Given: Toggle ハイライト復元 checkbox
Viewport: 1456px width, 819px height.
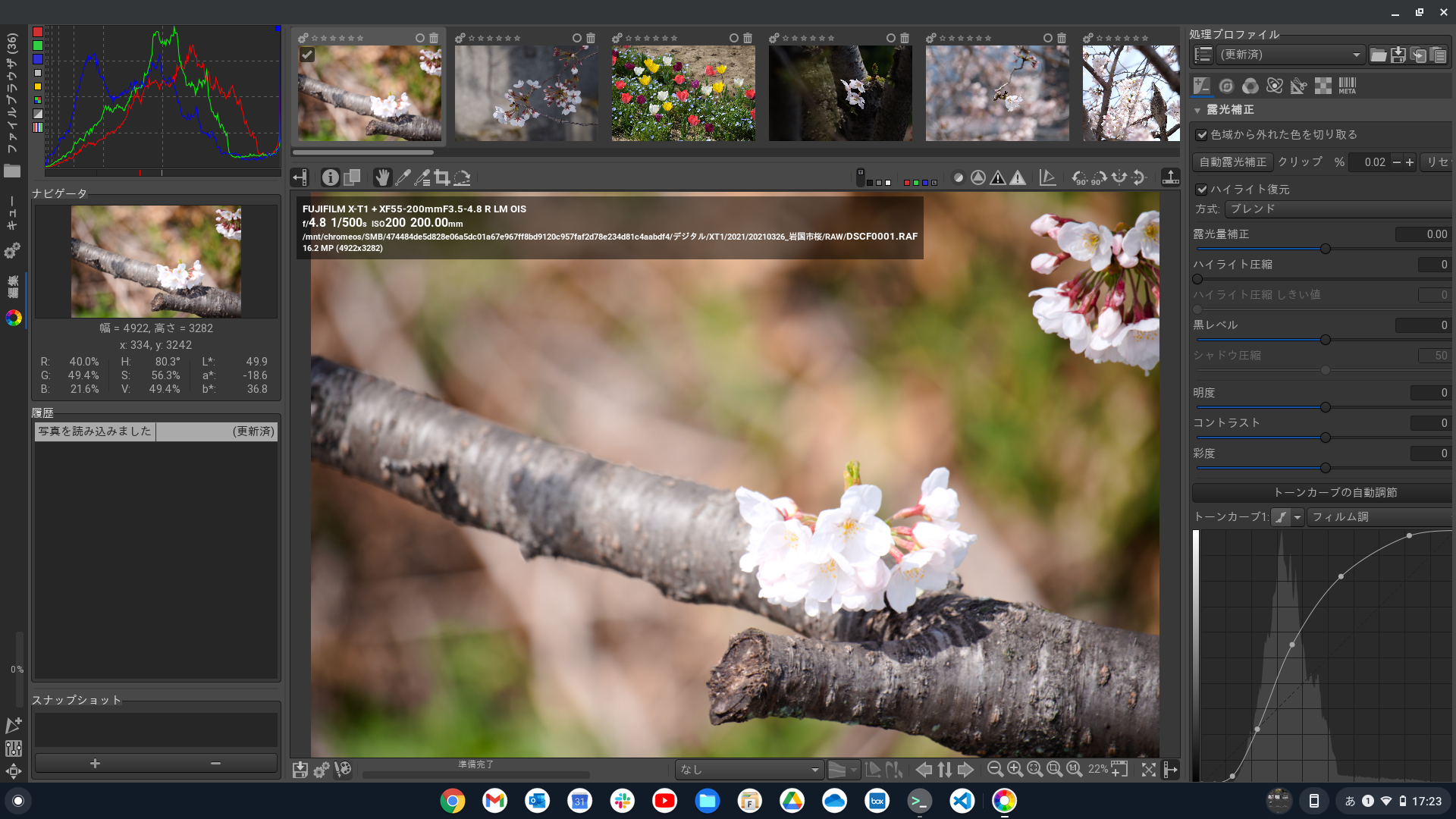Looking at the screenshot, I should click(1202, 190).
